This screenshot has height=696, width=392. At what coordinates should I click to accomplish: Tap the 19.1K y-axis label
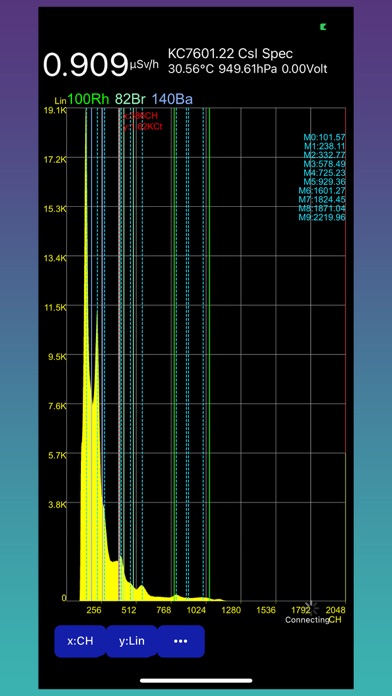coord(55,111)
